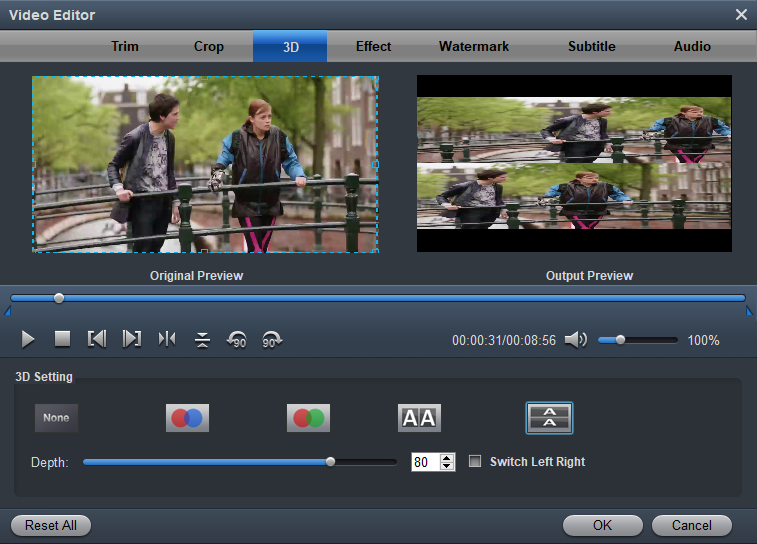Select red/green anaglyph 3D mode
The height and width of the screenshot is (544, 757).
point(308,418)
